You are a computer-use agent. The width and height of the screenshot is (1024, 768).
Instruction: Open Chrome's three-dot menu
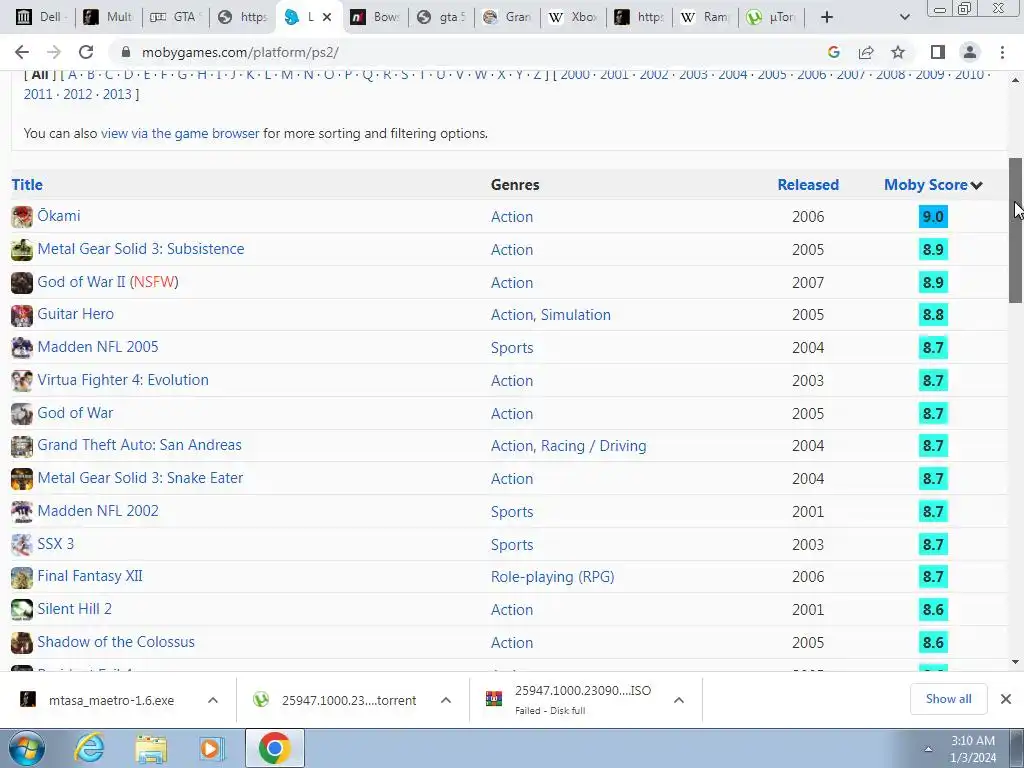(1002, 52)
